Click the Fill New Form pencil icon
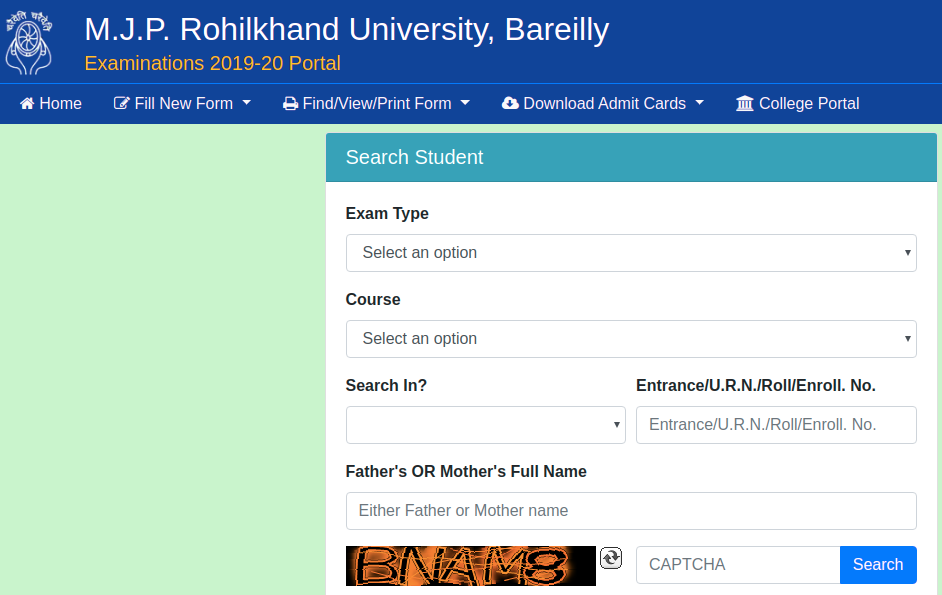This screenshot has width=942, height=595. coord(121,103)
